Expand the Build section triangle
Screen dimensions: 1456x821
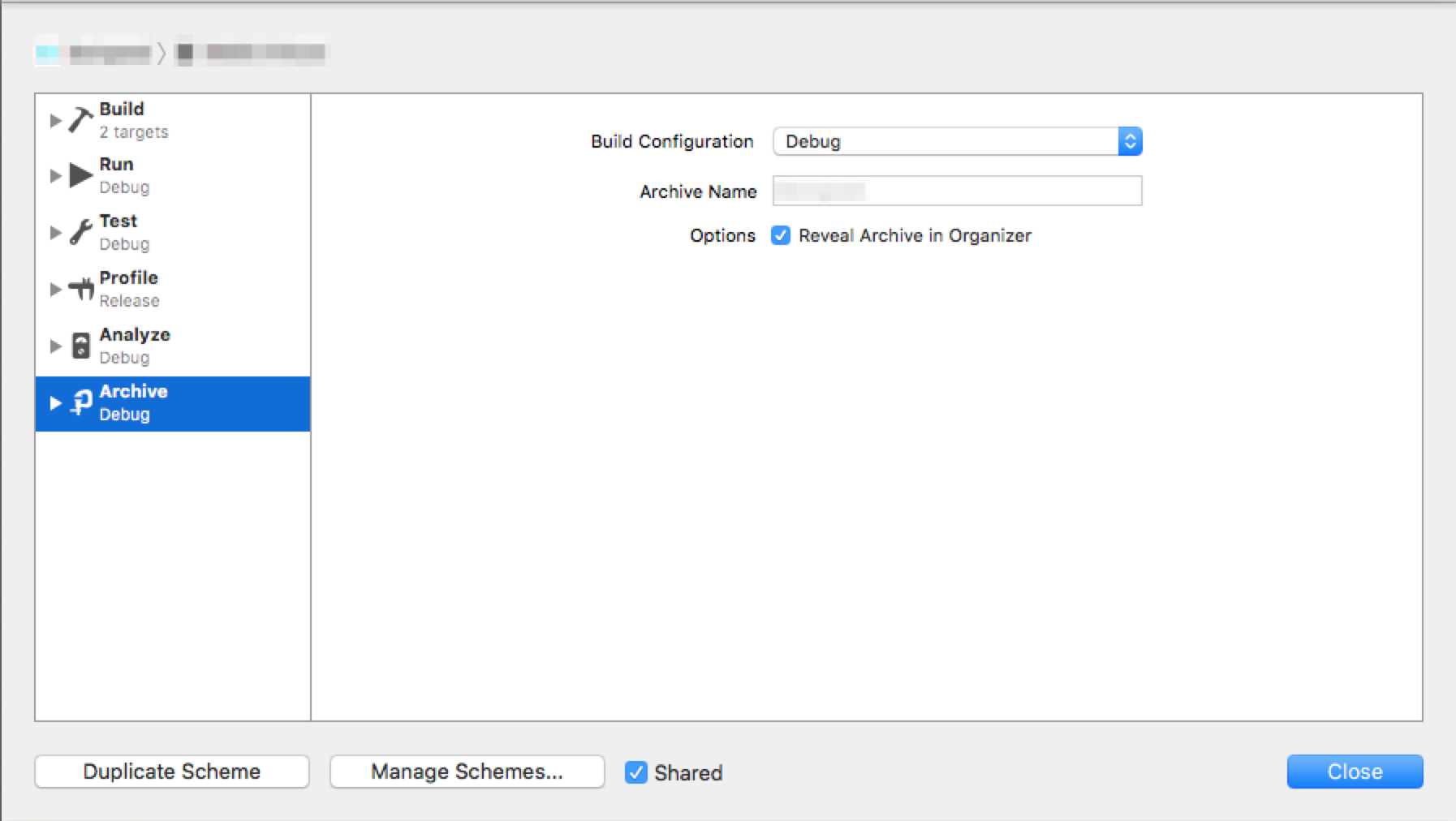55,120
